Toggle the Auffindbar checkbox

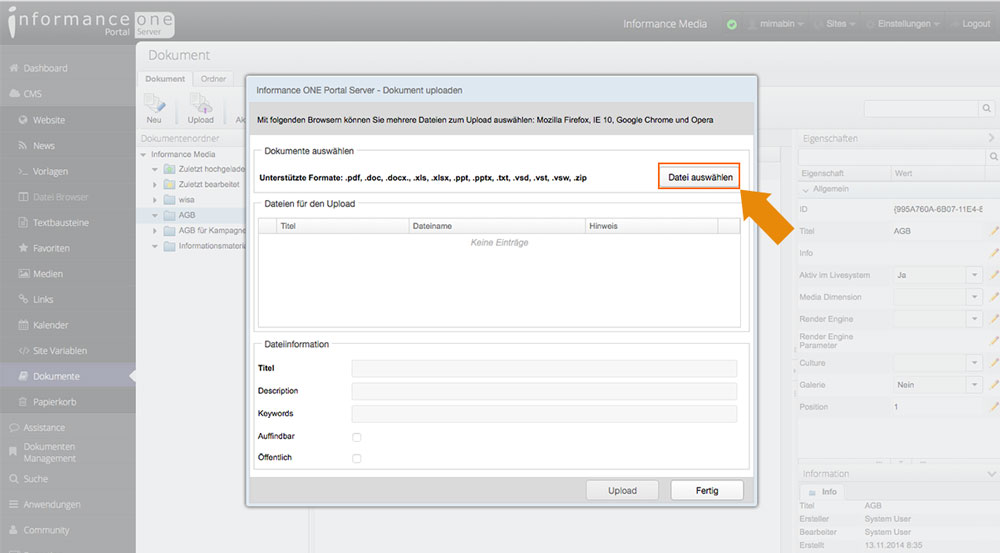(x=357, y=437)
